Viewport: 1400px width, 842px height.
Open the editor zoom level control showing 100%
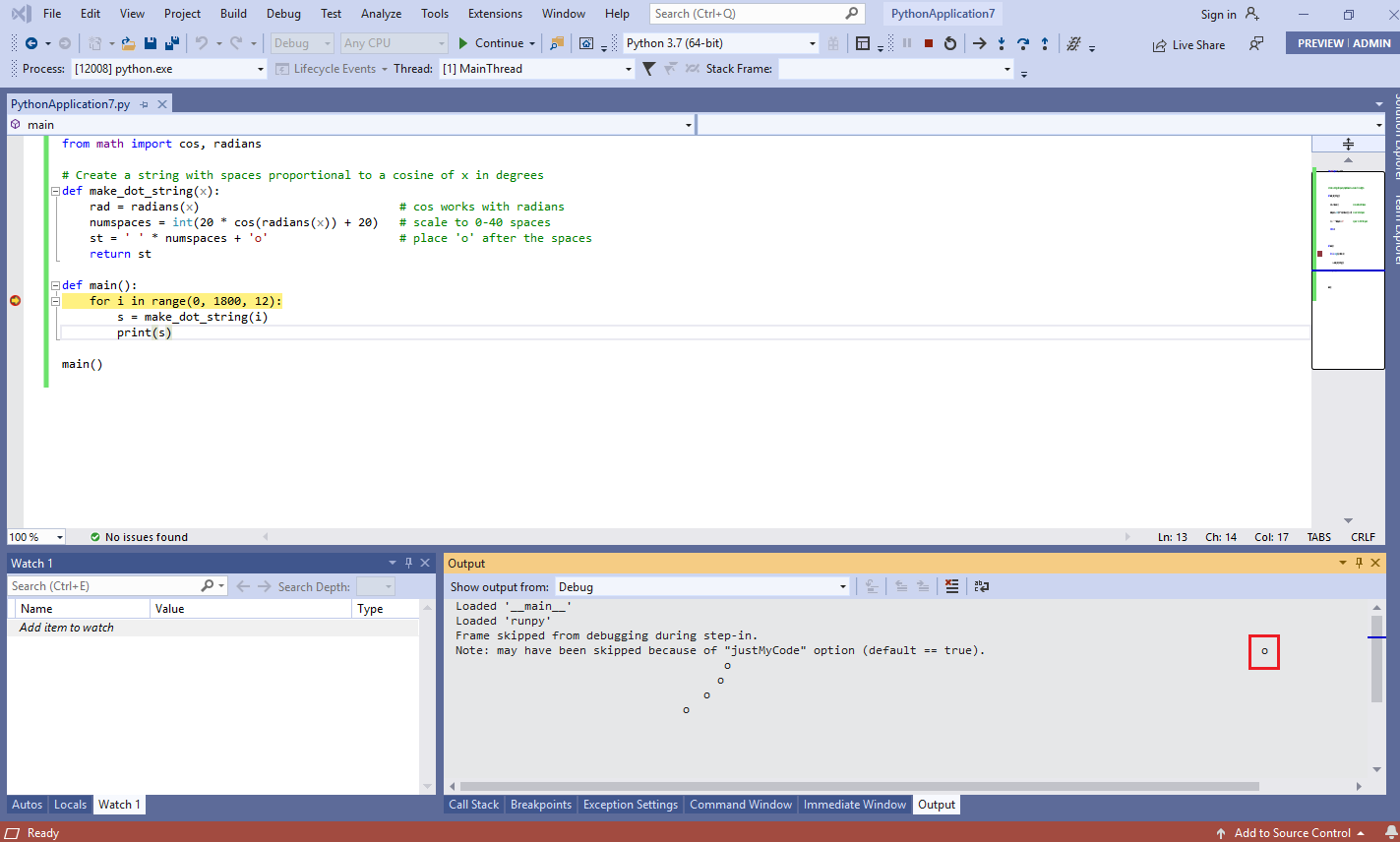pos(35,536)
